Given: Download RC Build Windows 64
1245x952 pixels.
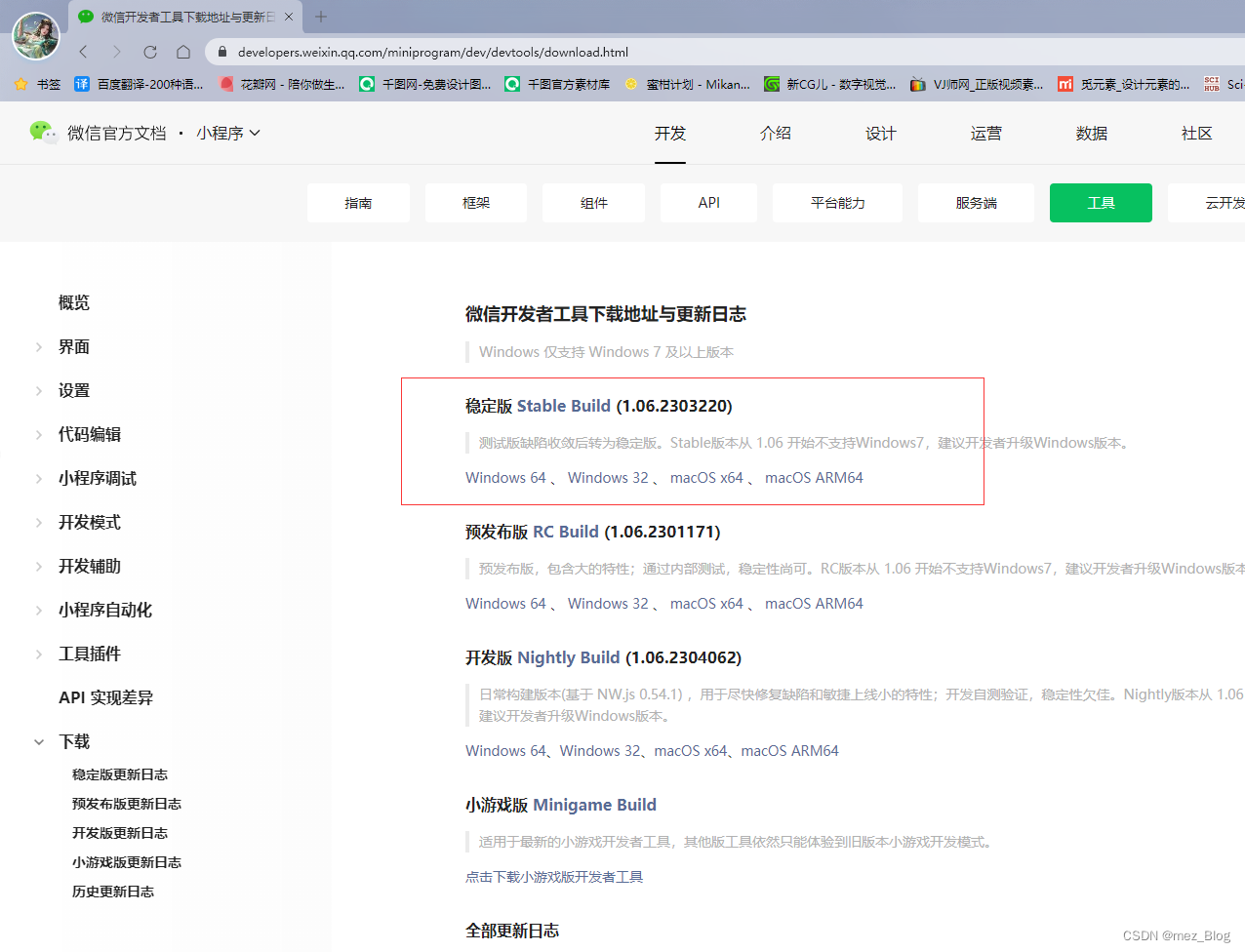Looking at the screenshot, I should click(505, 604).
